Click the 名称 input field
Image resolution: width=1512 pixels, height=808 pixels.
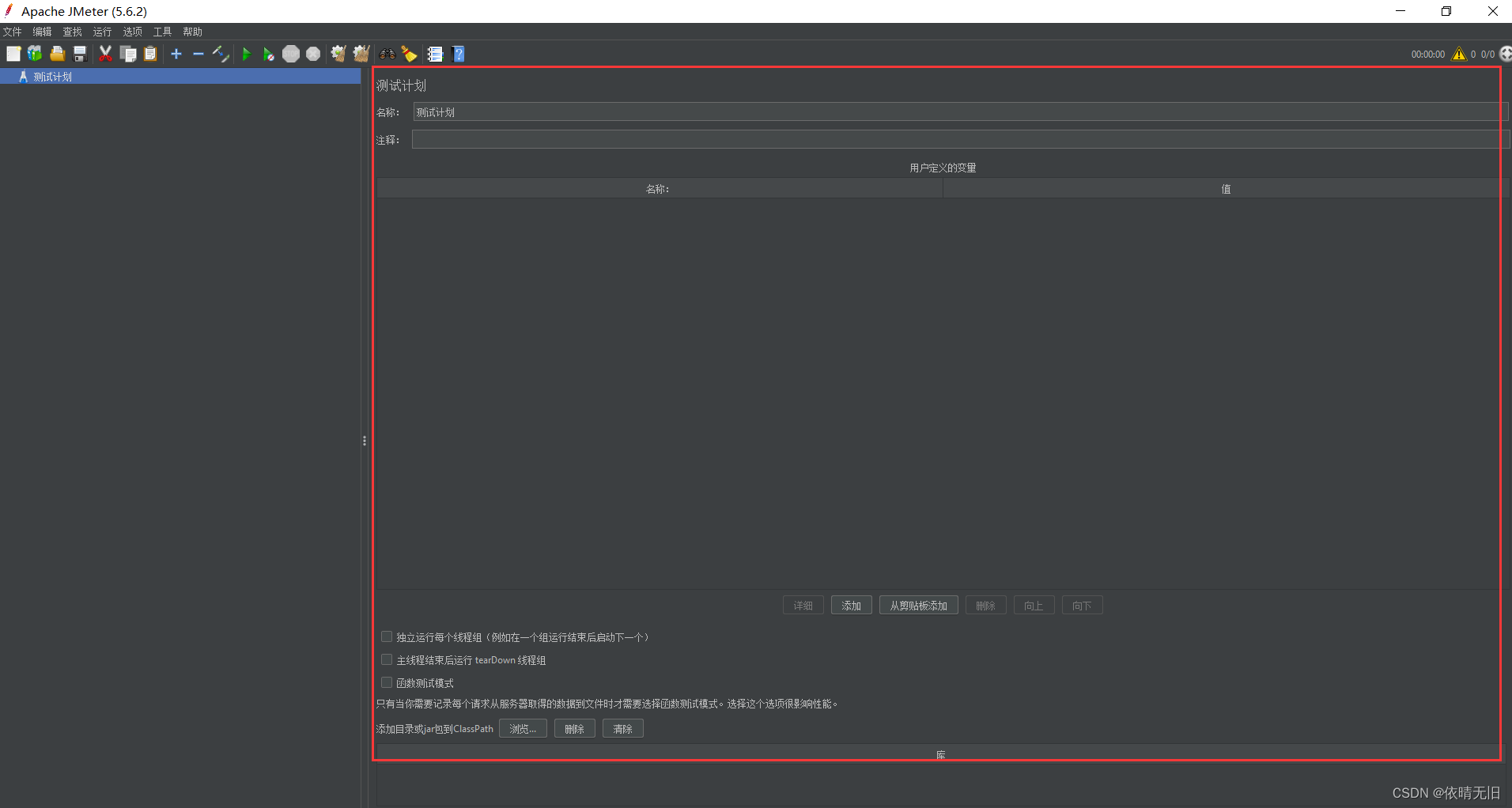[x=961, y=112]
